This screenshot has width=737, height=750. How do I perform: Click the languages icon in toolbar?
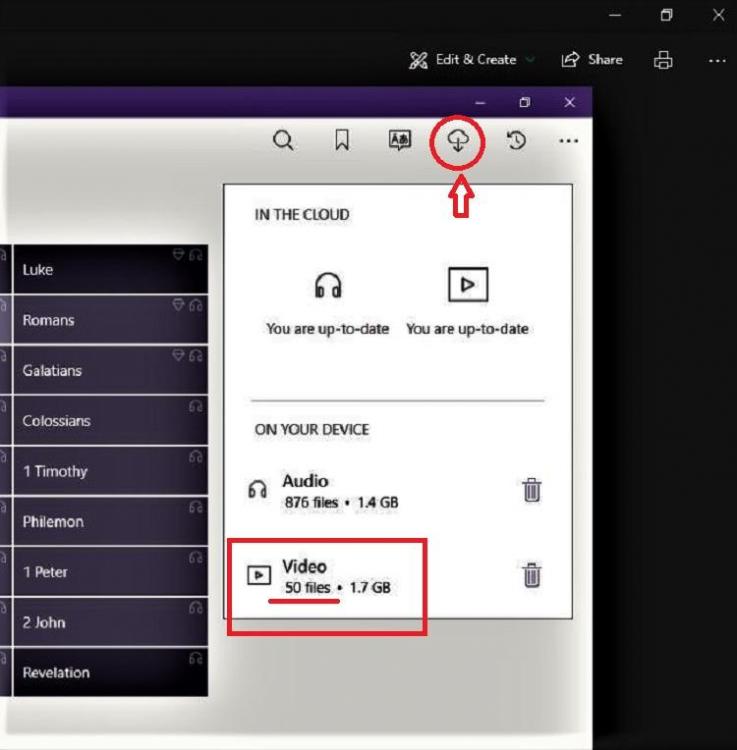(x=400, y=141)
